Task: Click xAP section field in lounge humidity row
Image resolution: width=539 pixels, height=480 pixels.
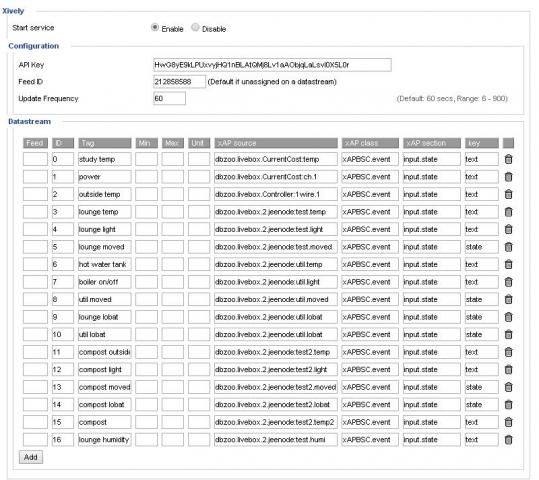Action: (432, 440)
